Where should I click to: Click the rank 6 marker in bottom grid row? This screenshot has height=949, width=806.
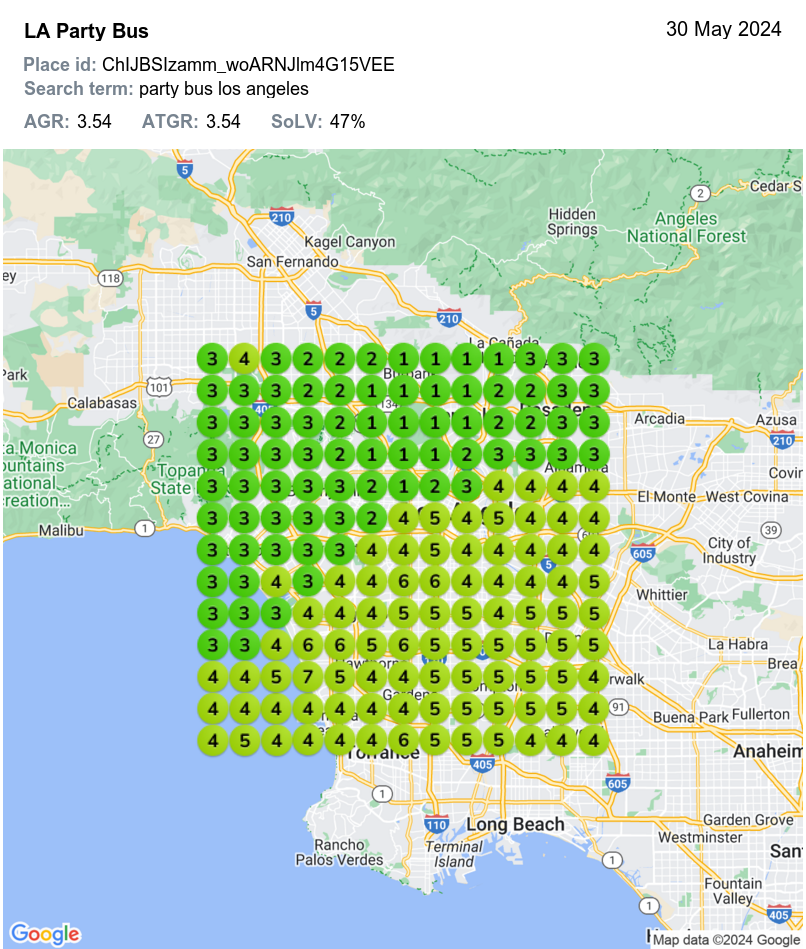404,741
